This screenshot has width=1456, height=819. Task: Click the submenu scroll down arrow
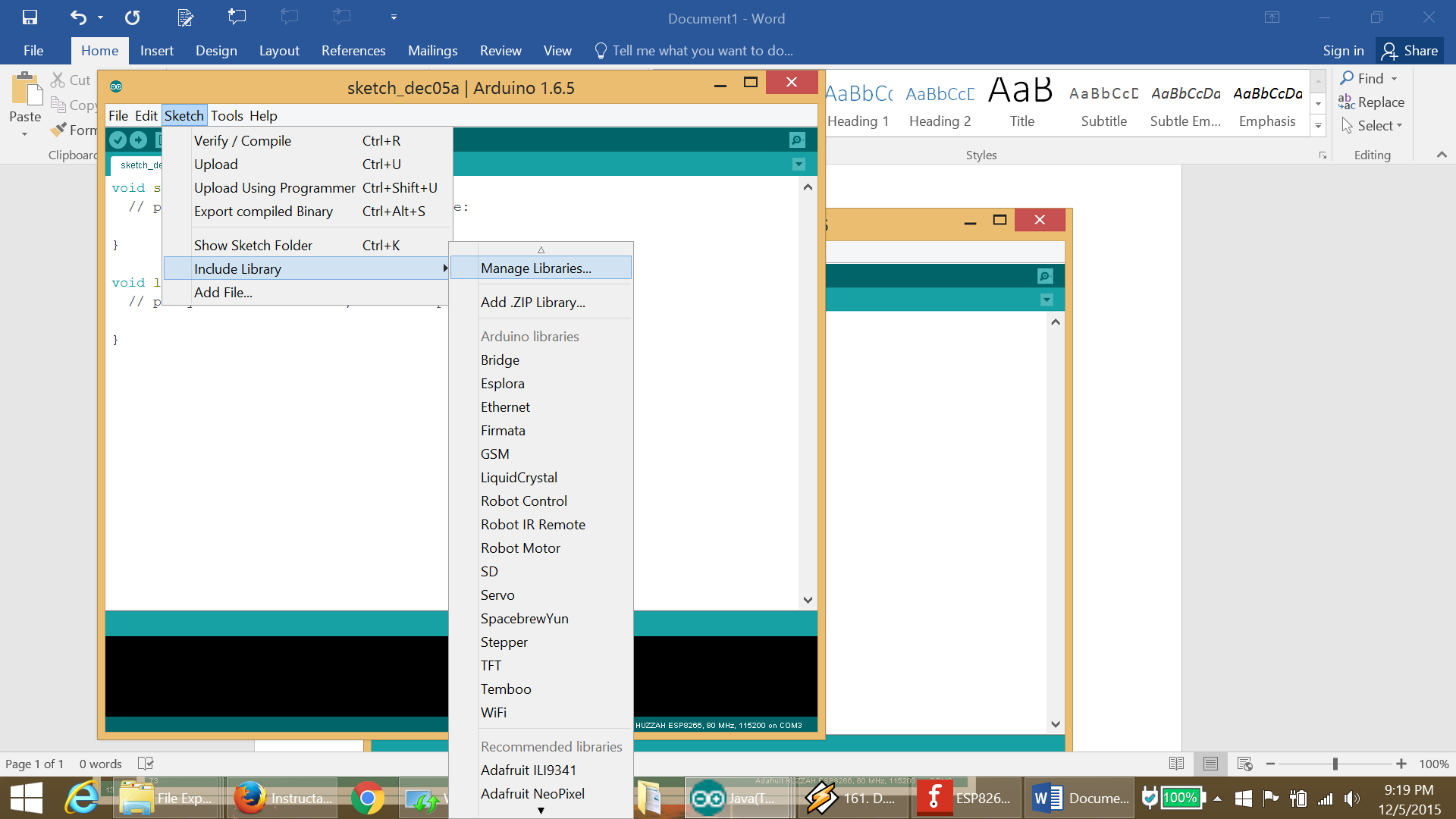541,811
